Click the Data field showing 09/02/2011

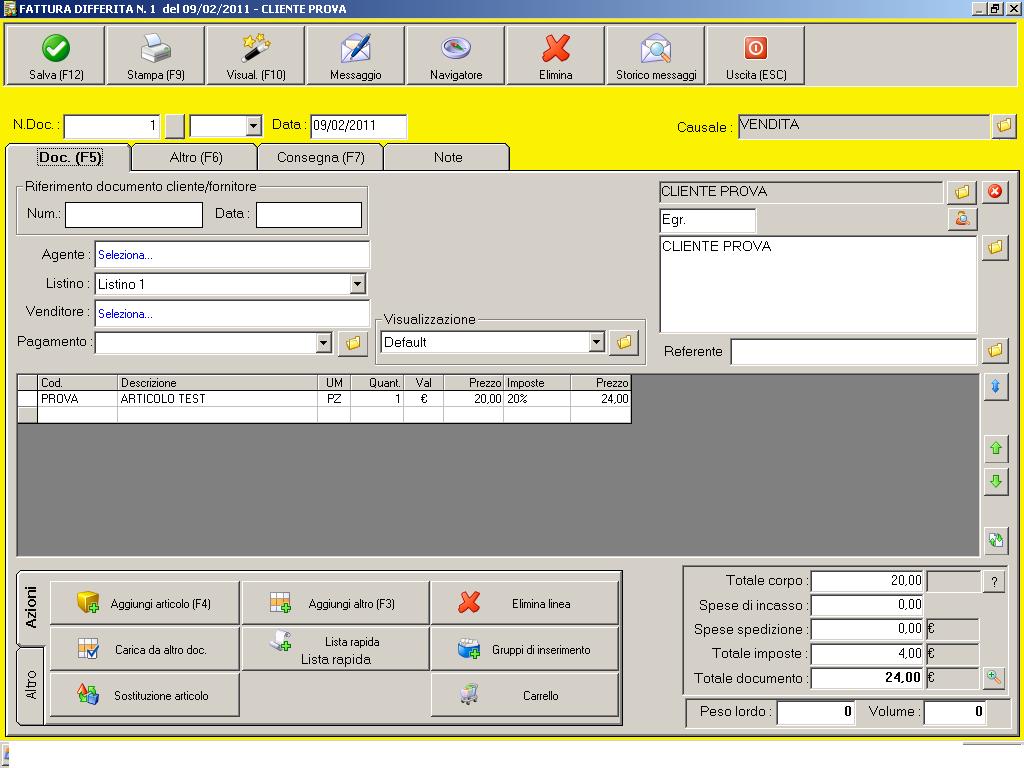(358, 126)
